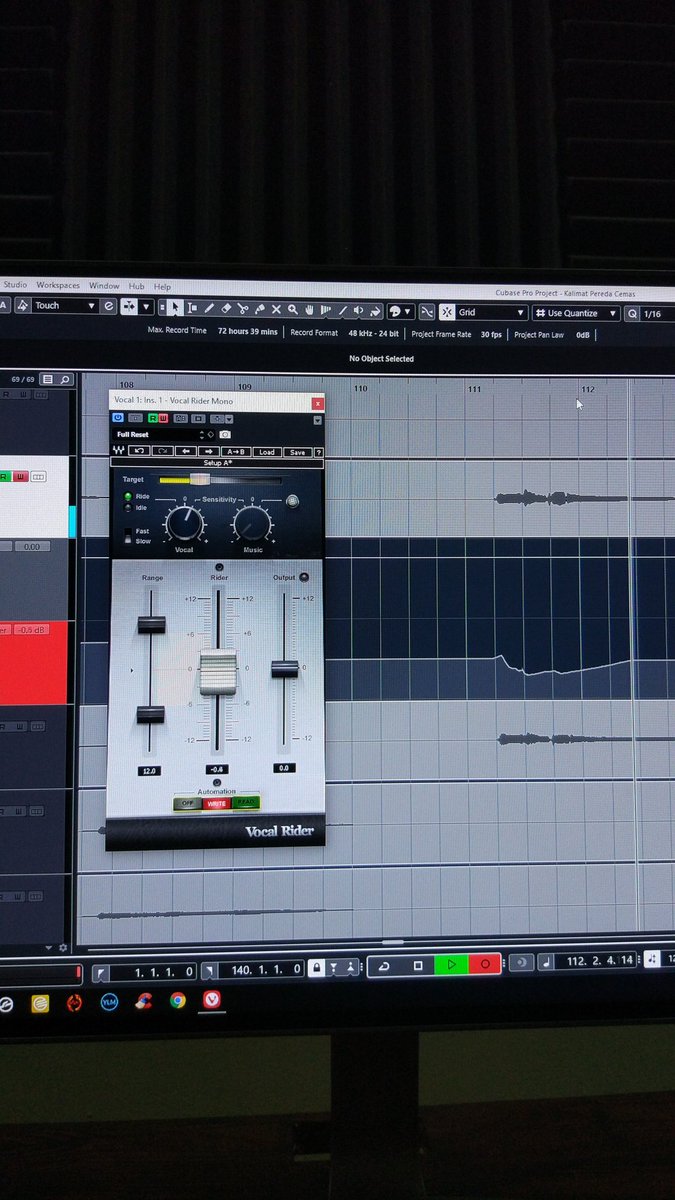The width and height of the screenshot is (675, 1200).
Task: Set Vocal Rider Automation to WRITE
Action: pos(217,803)
